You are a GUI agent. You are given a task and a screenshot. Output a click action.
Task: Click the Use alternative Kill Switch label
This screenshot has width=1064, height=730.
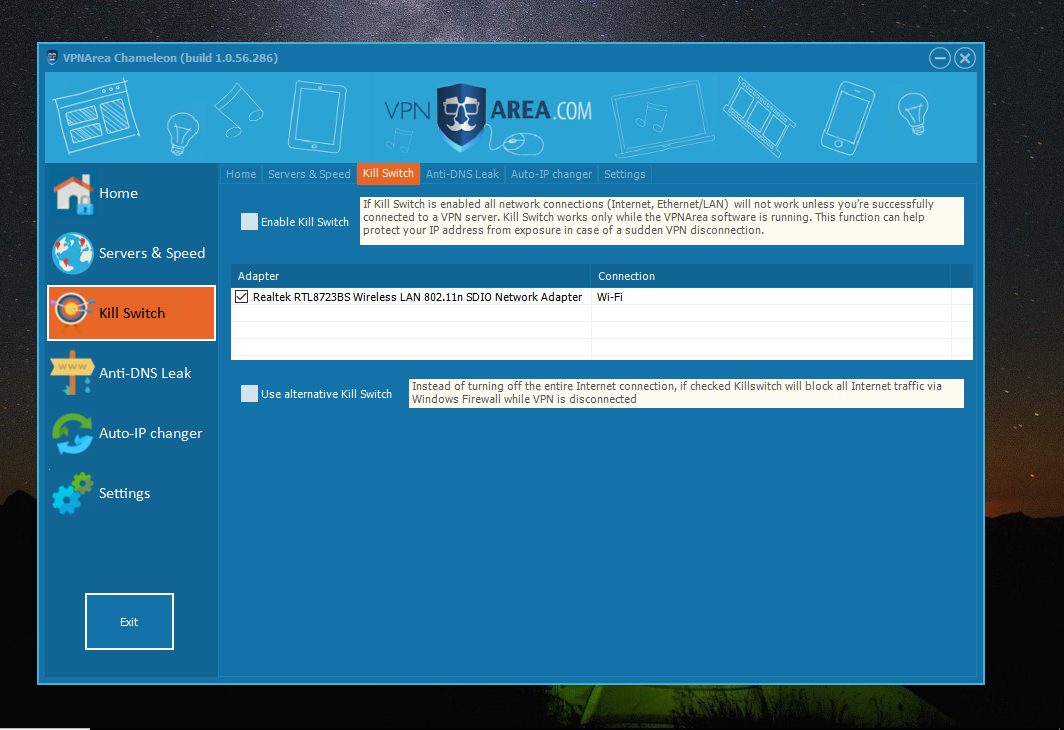326,394
